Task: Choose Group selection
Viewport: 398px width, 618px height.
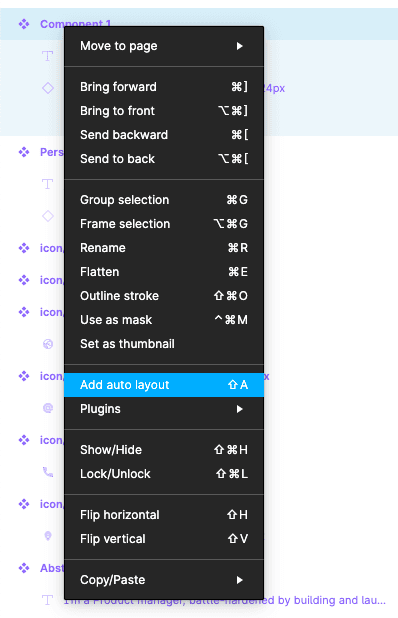Action: [164, 200]
